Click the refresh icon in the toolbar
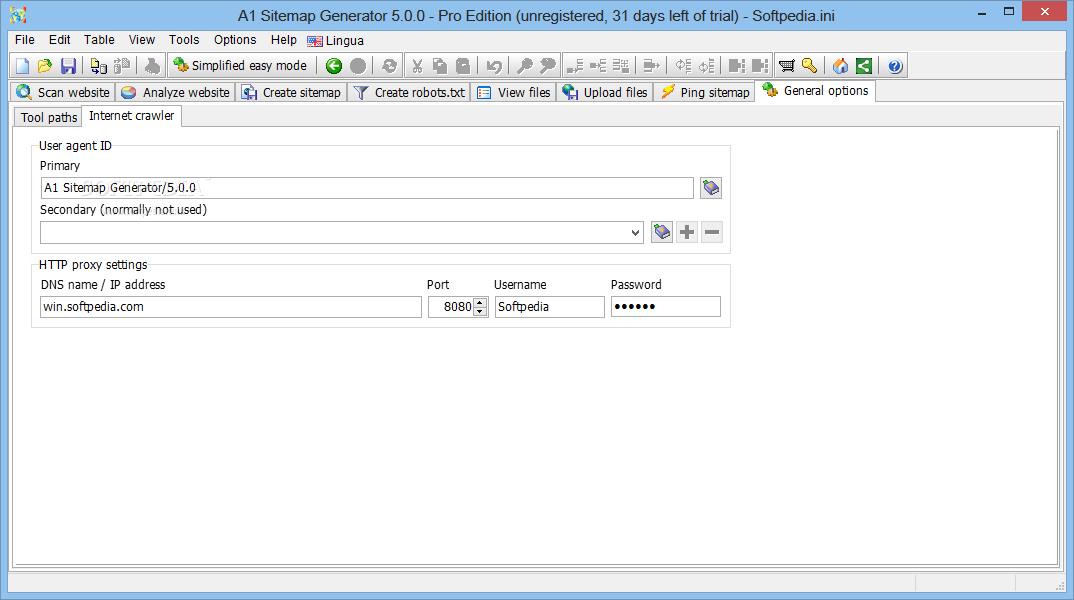The width and height of the screenshot is (1074, 600). pyautogui.click(x=389, y=66)
